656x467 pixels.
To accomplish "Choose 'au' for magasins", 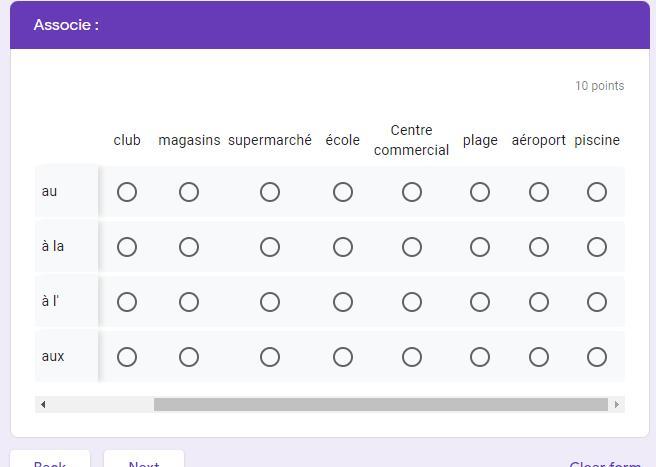I will 189,192.
